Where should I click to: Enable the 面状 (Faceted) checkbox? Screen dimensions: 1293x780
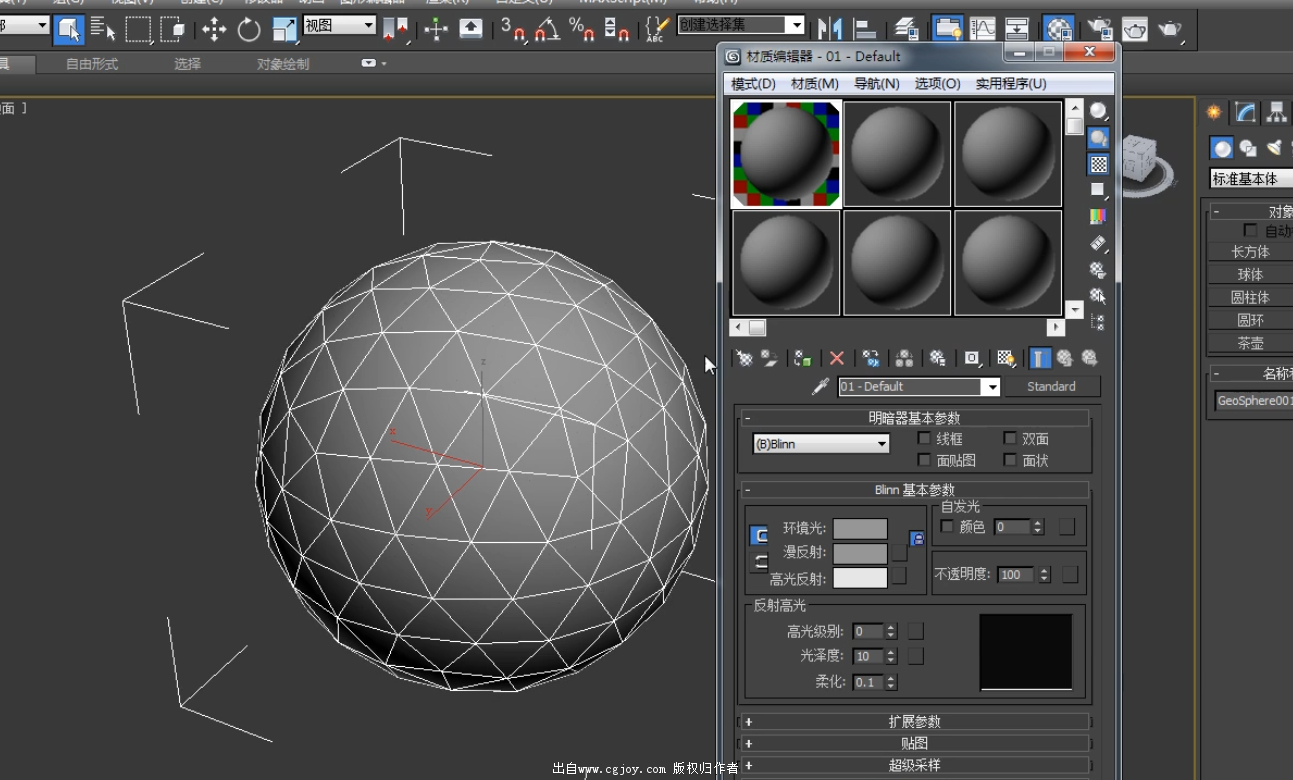click(1010, 460)
